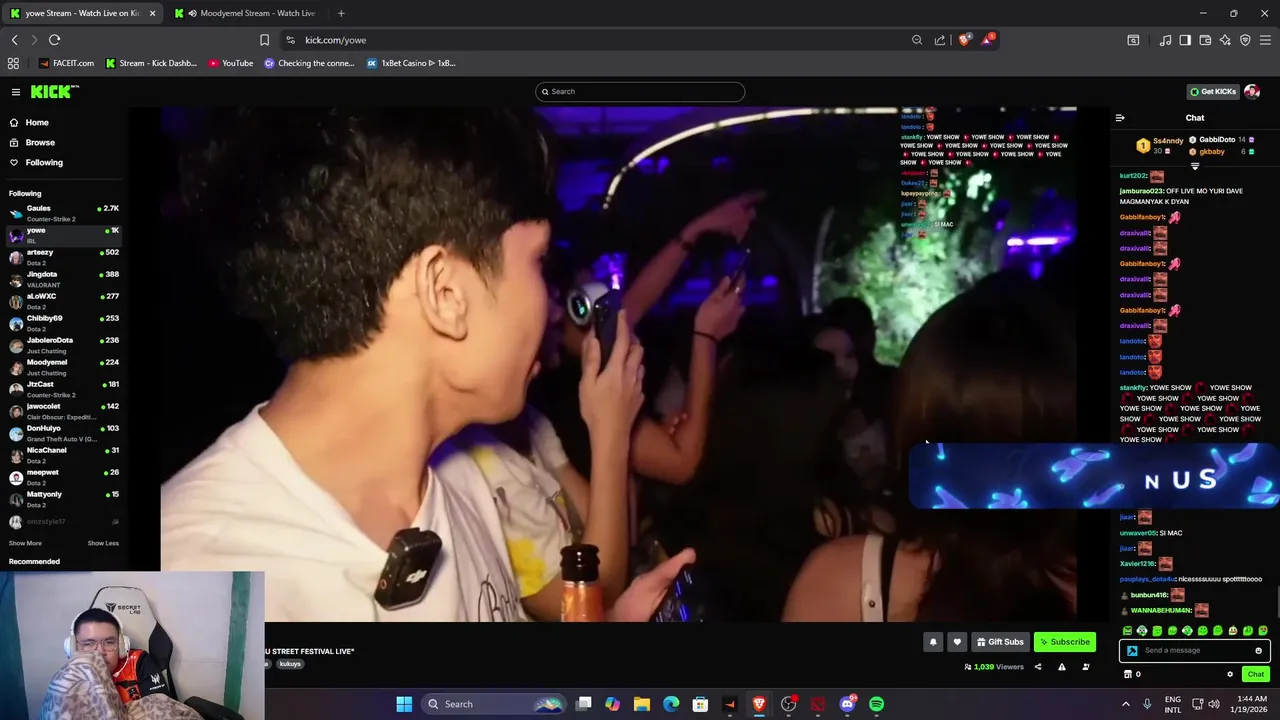This screenshot has width=1280, height=720.
Task: Open Leo AI sparkle icon
Action: coord(1225,40)
